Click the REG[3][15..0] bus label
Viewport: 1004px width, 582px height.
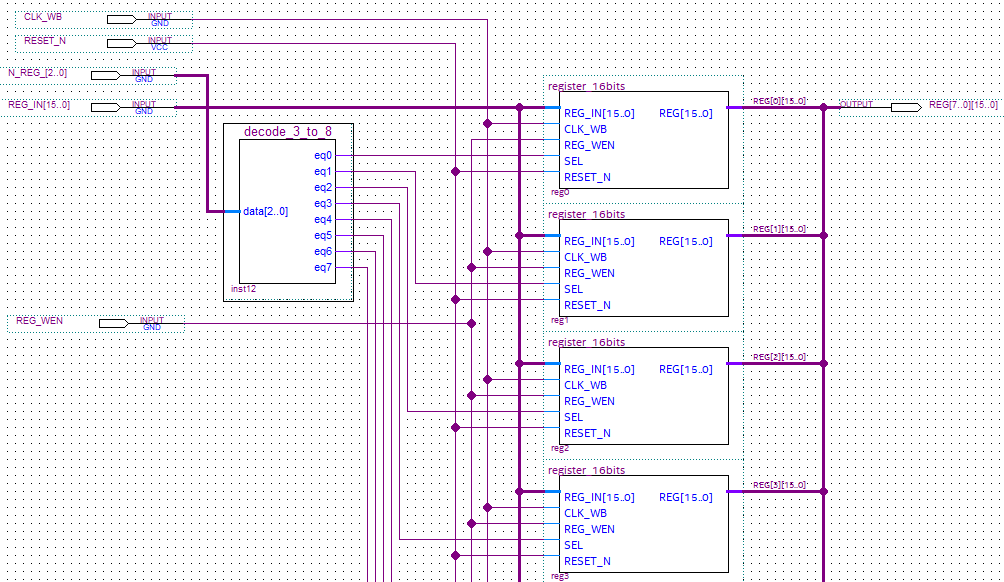(x=779, y=485)
